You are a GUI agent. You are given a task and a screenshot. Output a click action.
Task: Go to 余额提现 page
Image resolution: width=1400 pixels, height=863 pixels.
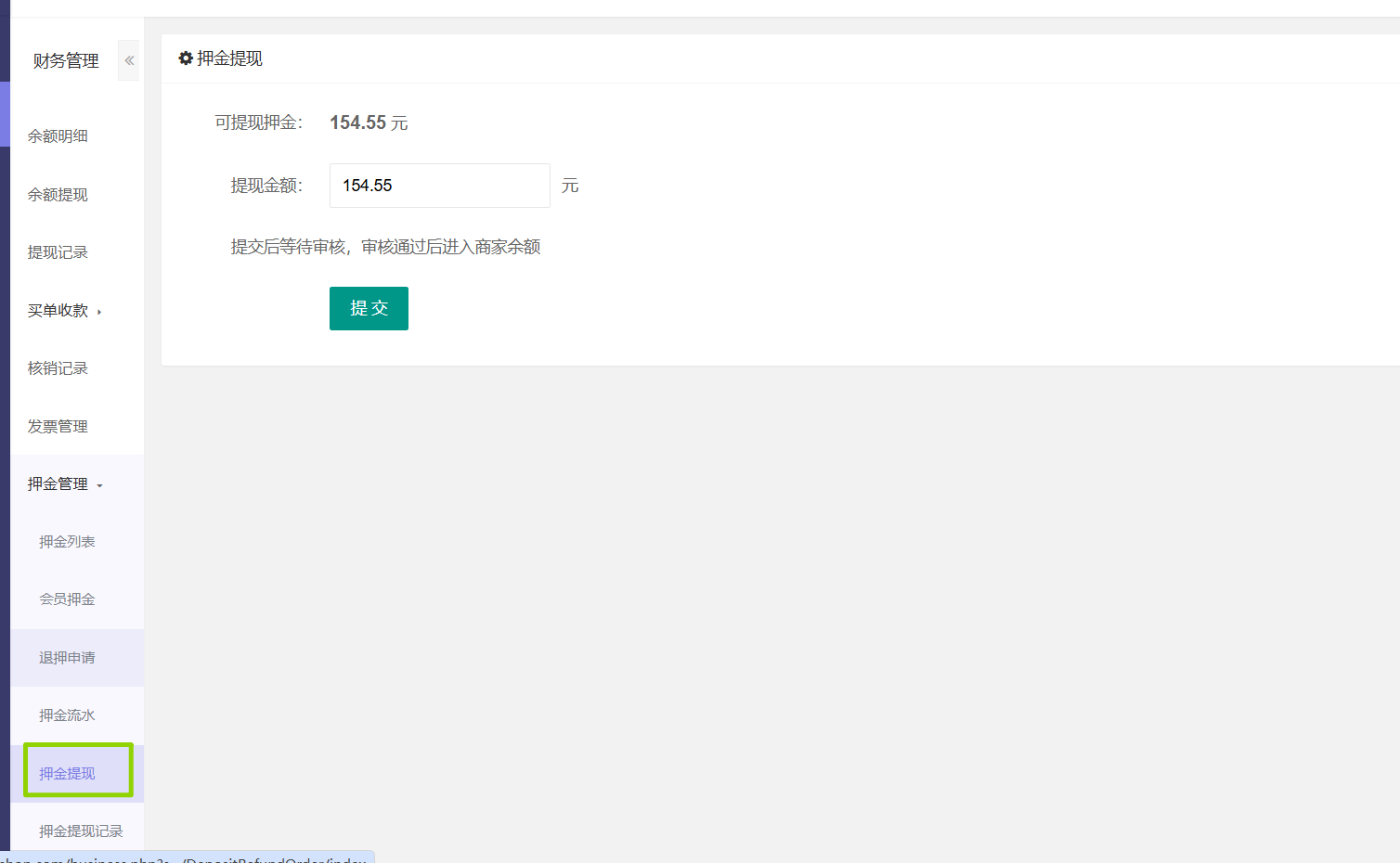tap(58, 195)
